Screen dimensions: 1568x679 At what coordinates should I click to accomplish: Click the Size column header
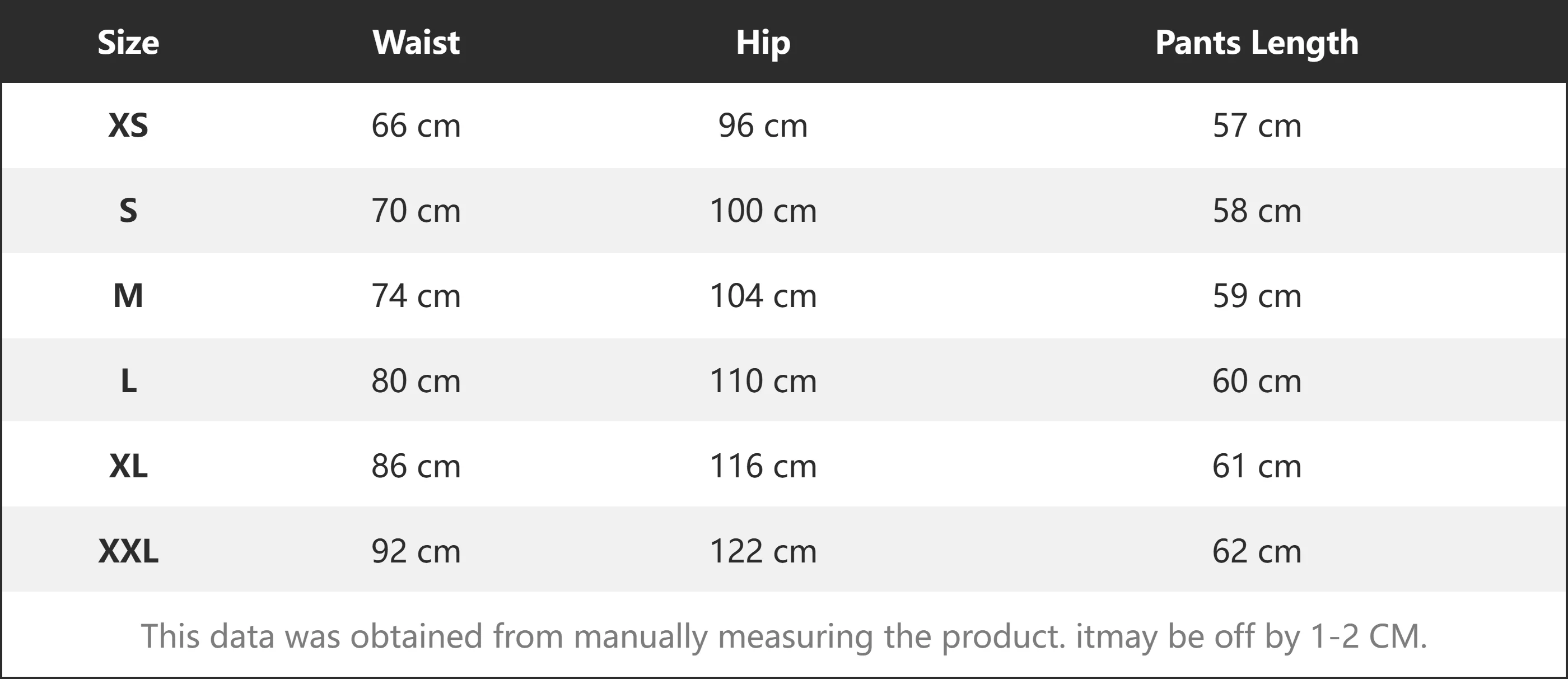(128, 43)
